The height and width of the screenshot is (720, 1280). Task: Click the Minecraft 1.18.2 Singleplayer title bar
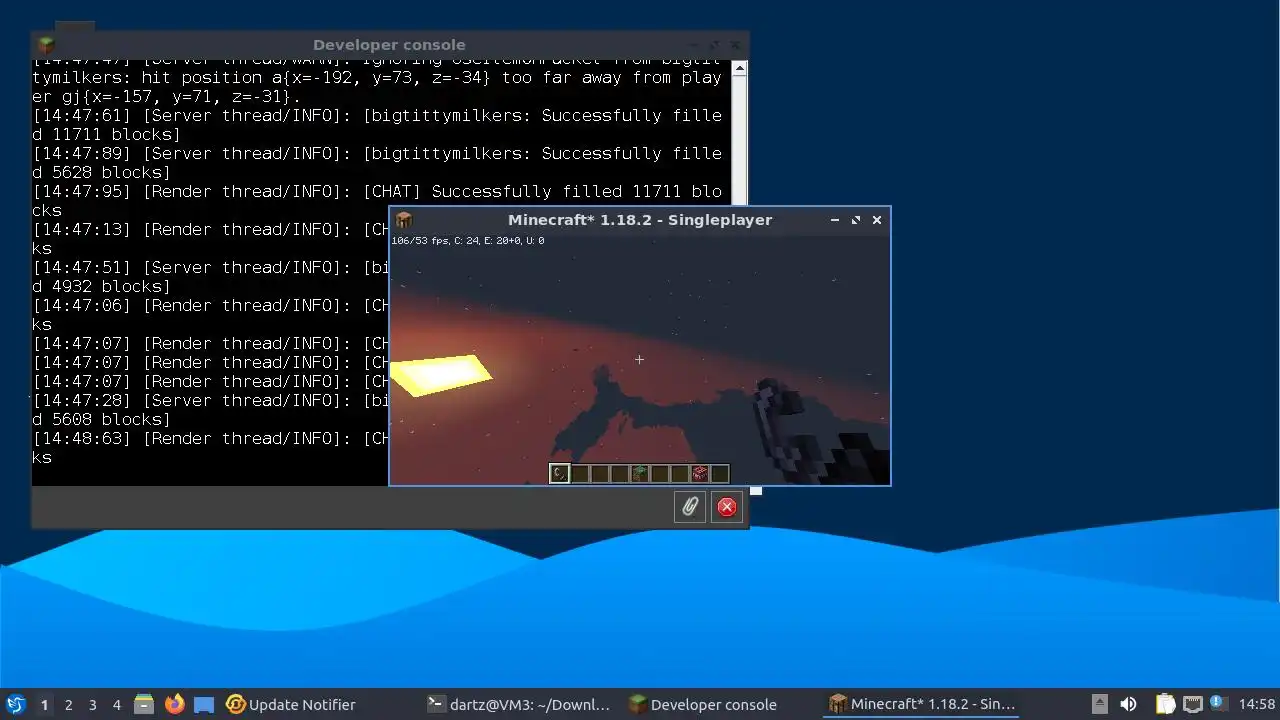coord(640,220)
